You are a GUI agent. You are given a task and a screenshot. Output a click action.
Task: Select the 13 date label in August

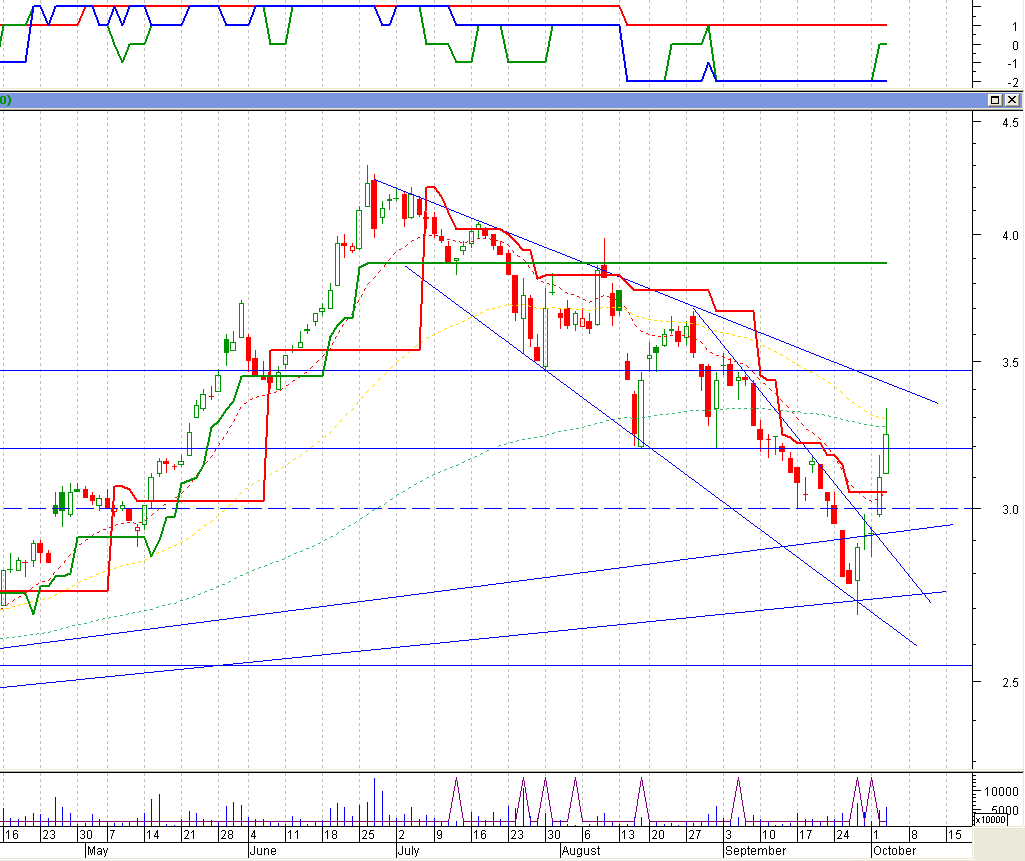tap(628, 835)
